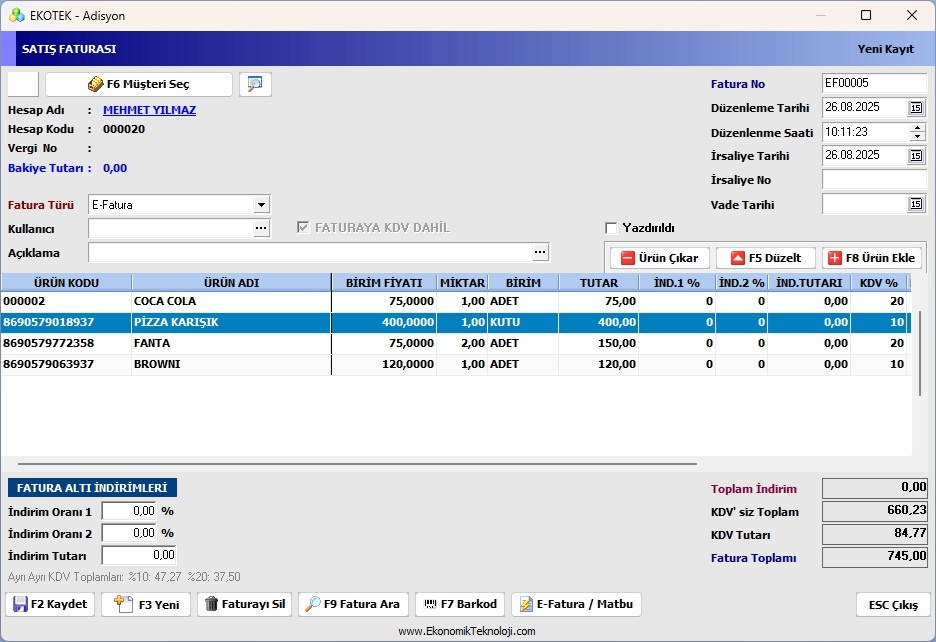Click the İrsaliye No input field

[x=874, y=180]
